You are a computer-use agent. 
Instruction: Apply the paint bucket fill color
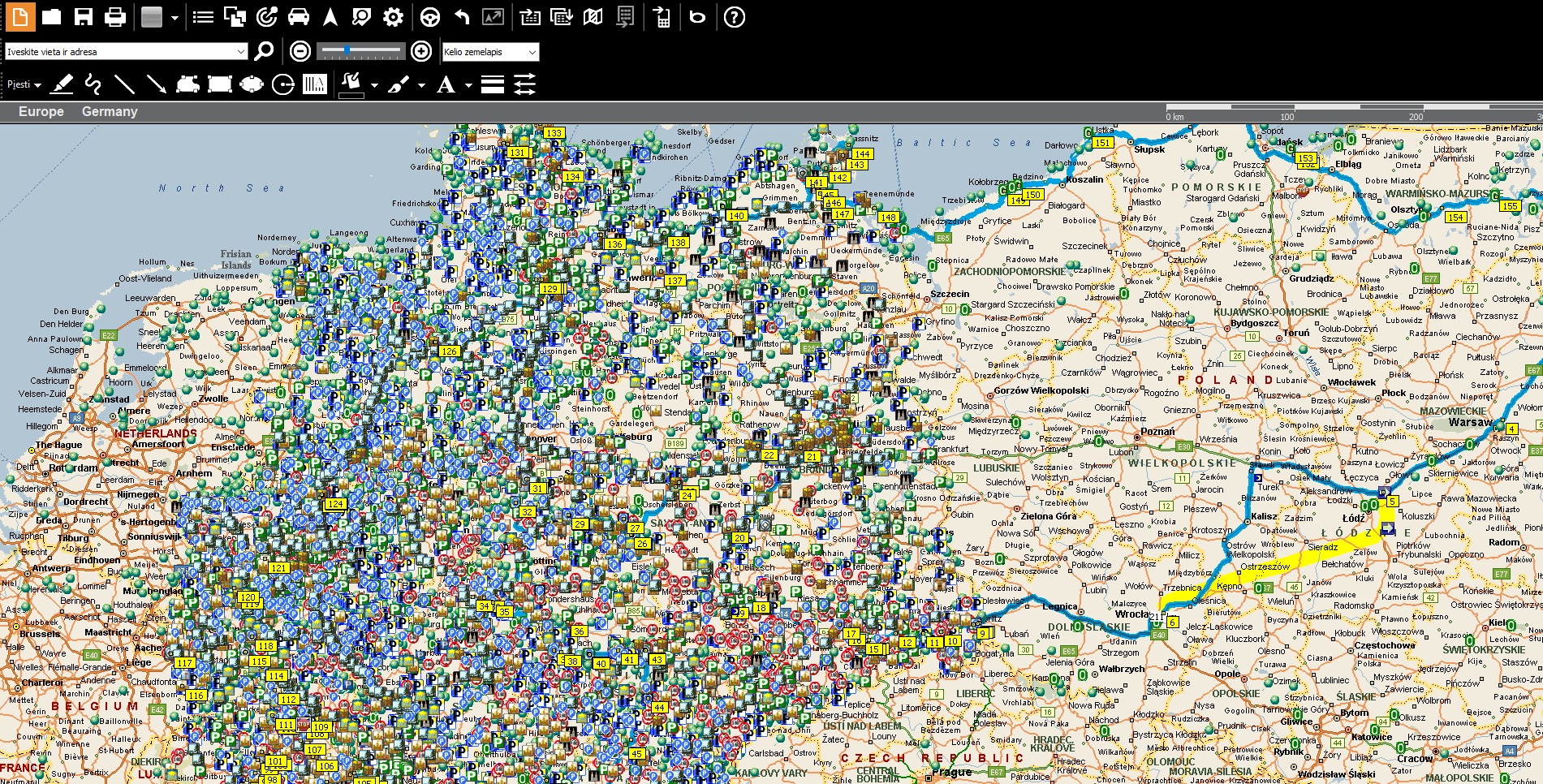point(351,84)
